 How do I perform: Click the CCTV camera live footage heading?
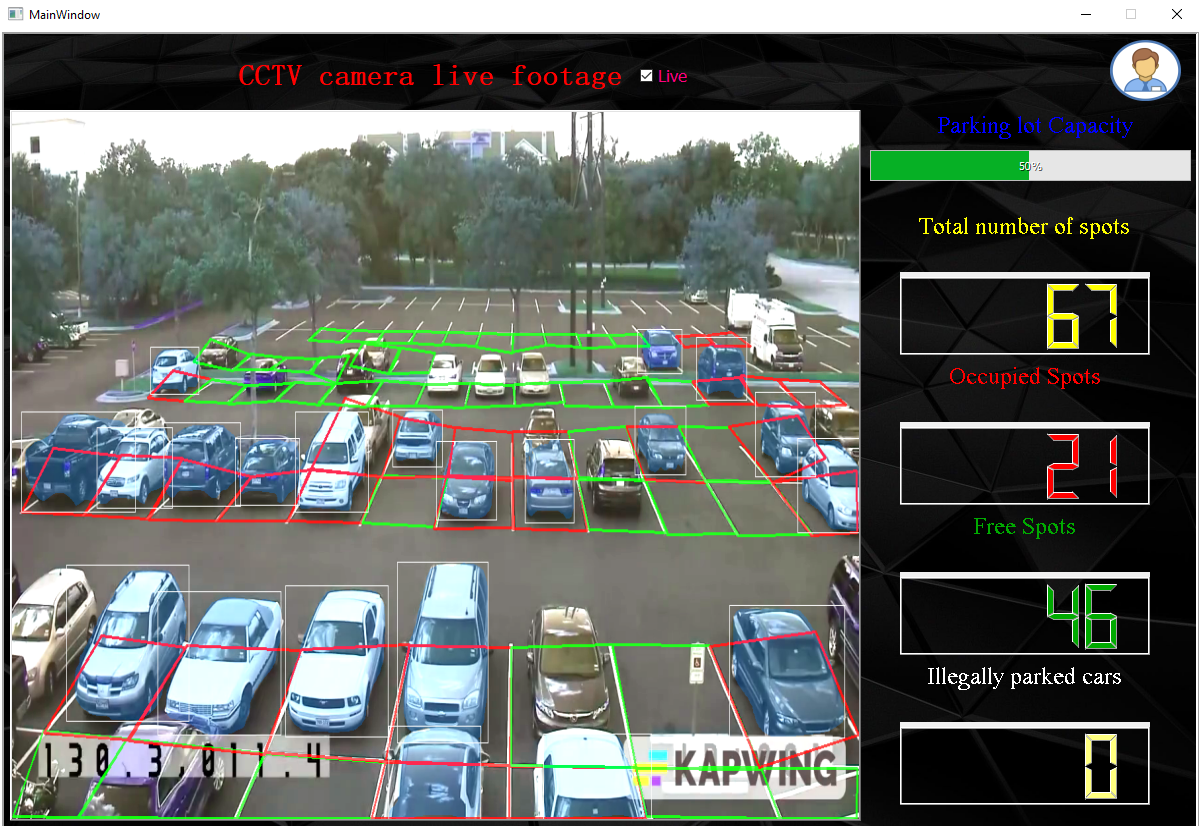tap(430, 77)
